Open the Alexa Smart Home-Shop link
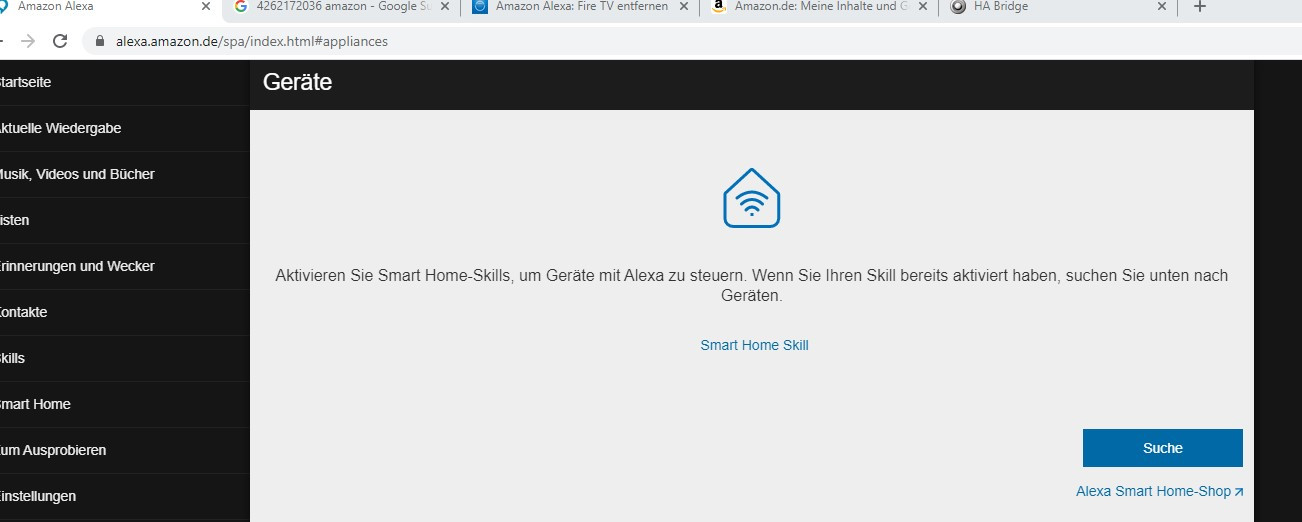 tap(1159, 491)
